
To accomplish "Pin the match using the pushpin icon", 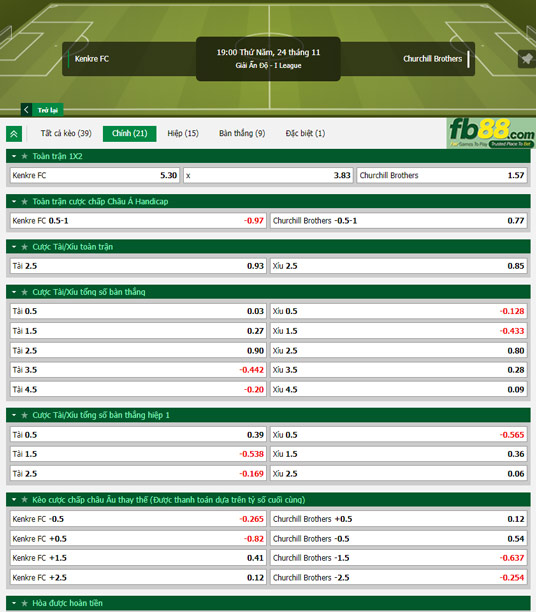I will (x=526, y=59).
